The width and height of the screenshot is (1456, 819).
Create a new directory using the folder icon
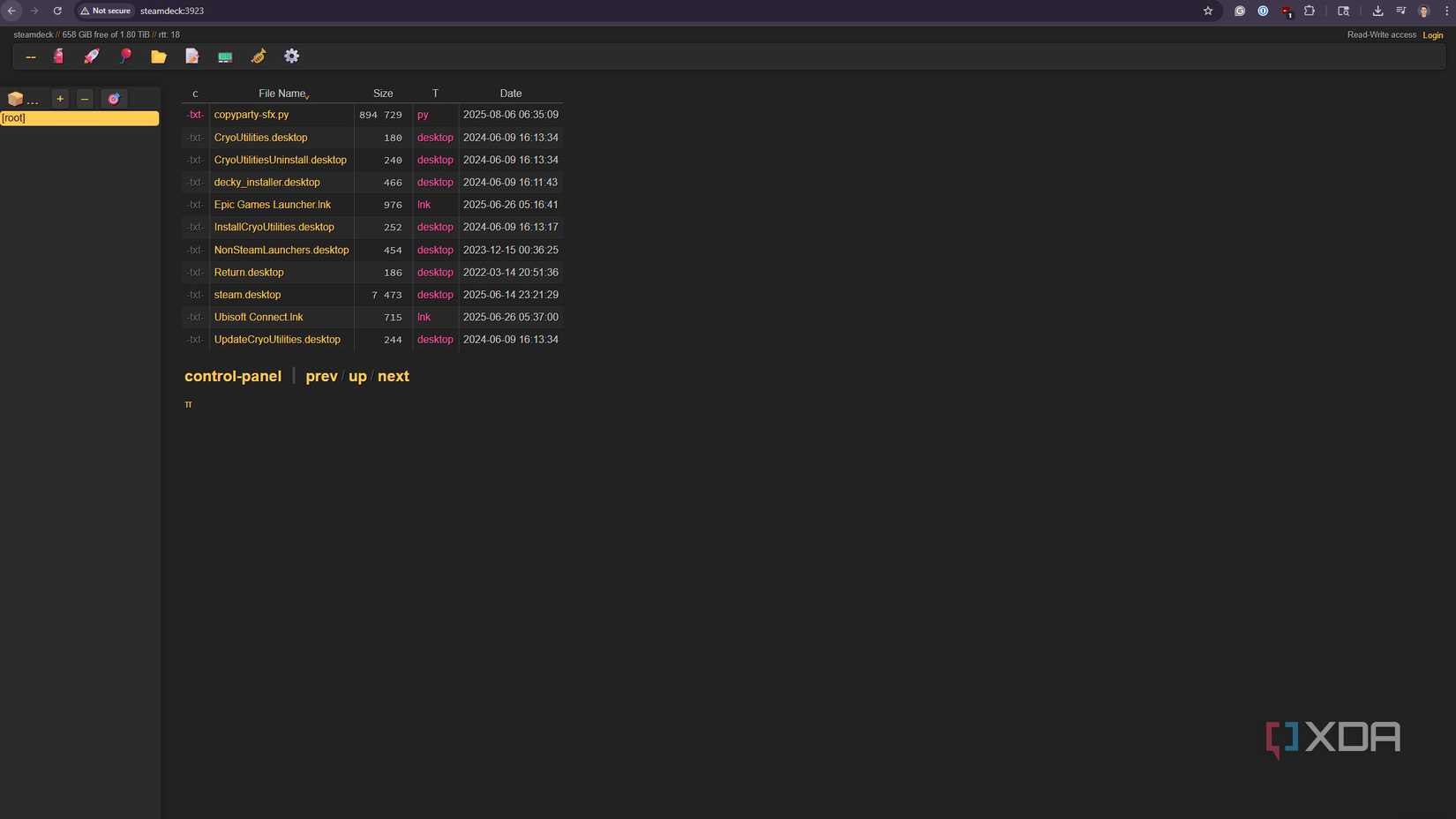[159, 56]
